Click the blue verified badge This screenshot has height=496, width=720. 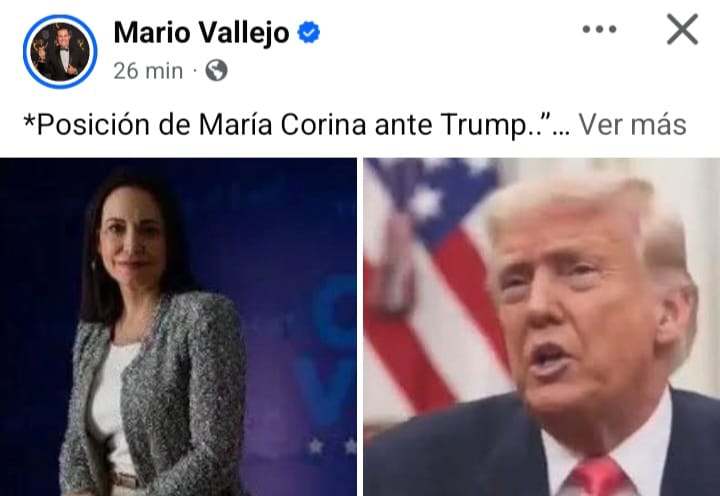point(309,33)
